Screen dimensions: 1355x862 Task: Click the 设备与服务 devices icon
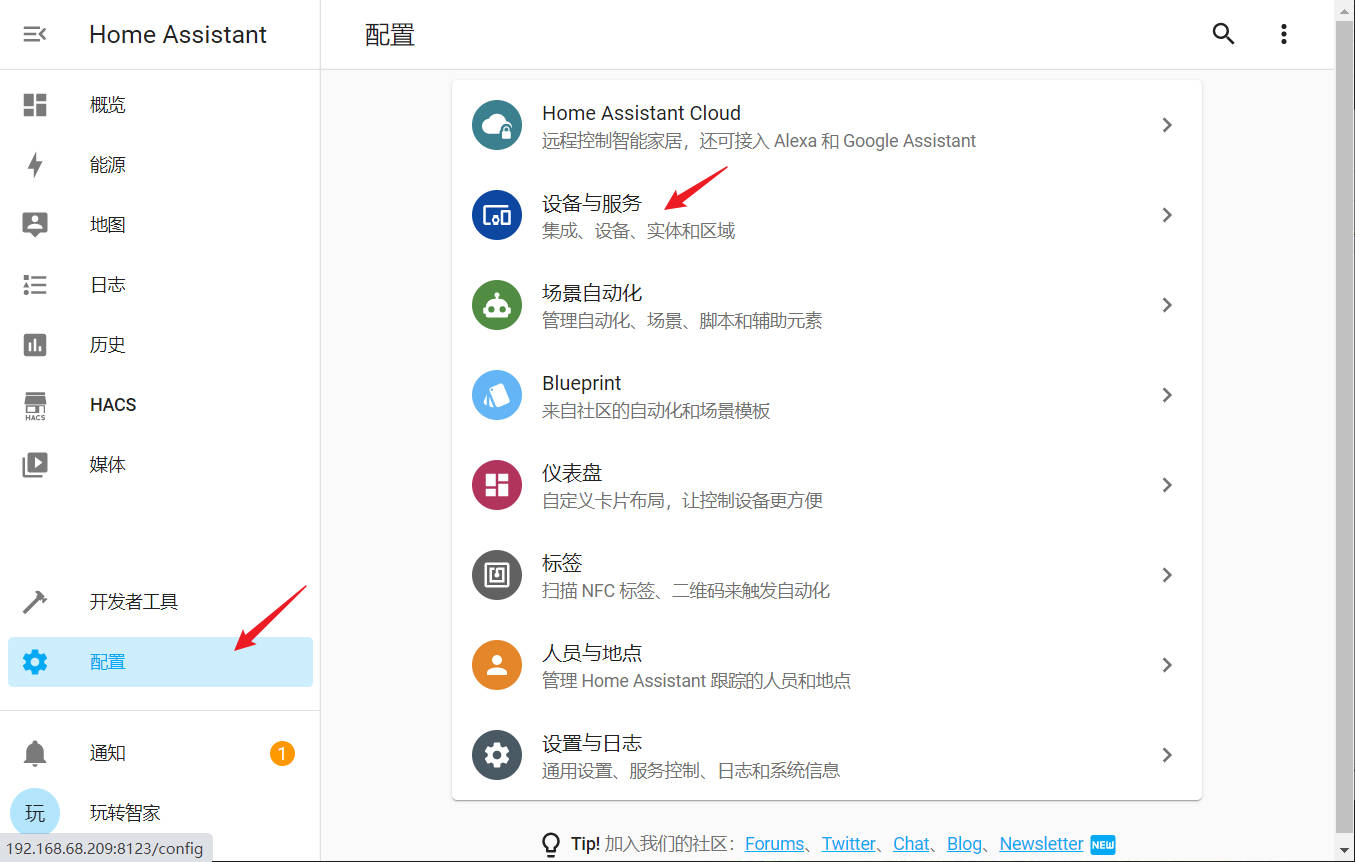pyautogui.click(x=497, y=215)
